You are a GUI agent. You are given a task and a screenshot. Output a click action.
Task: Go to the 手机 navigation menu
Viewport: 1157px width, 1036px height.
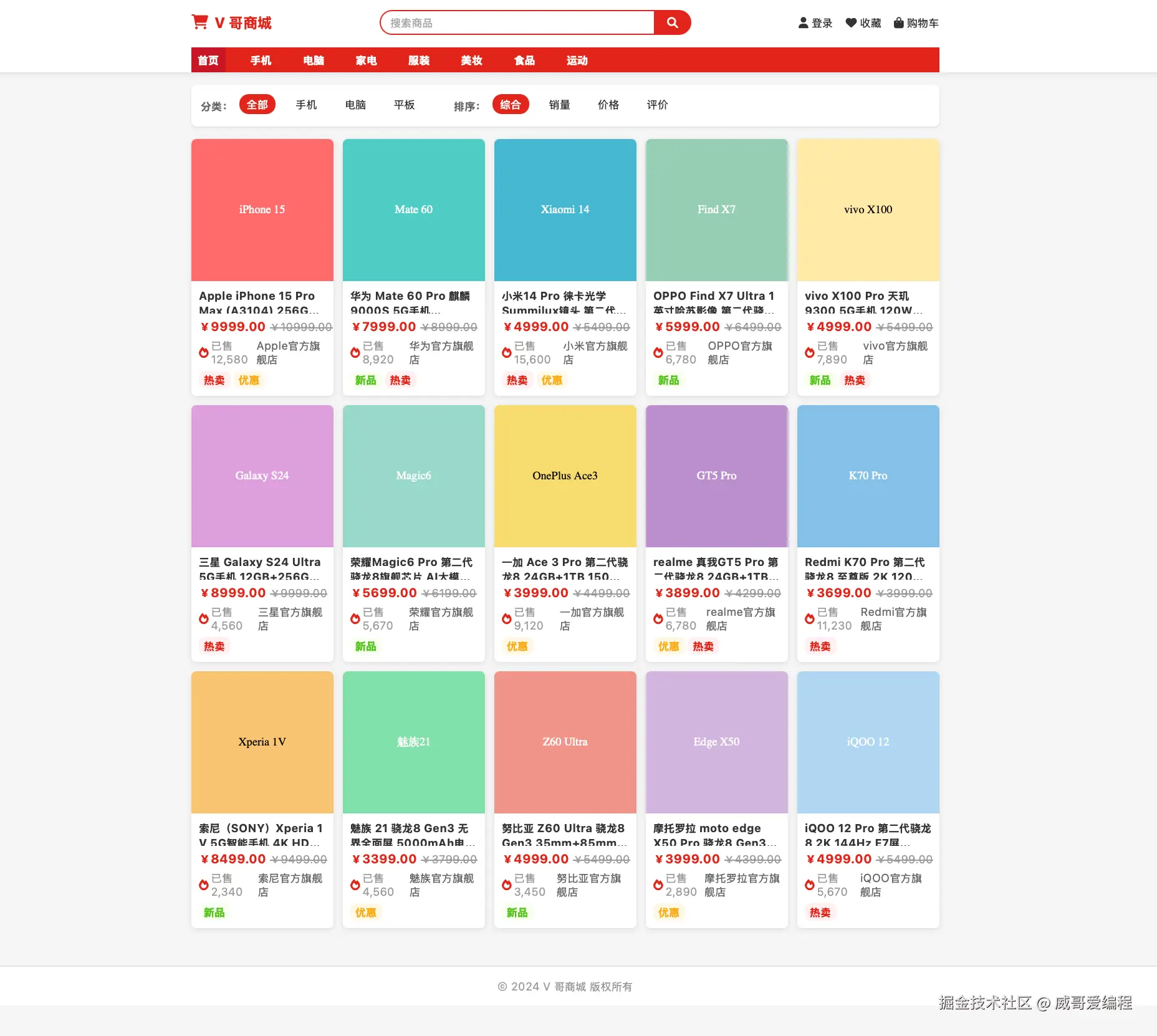click(x=261, y=60)
